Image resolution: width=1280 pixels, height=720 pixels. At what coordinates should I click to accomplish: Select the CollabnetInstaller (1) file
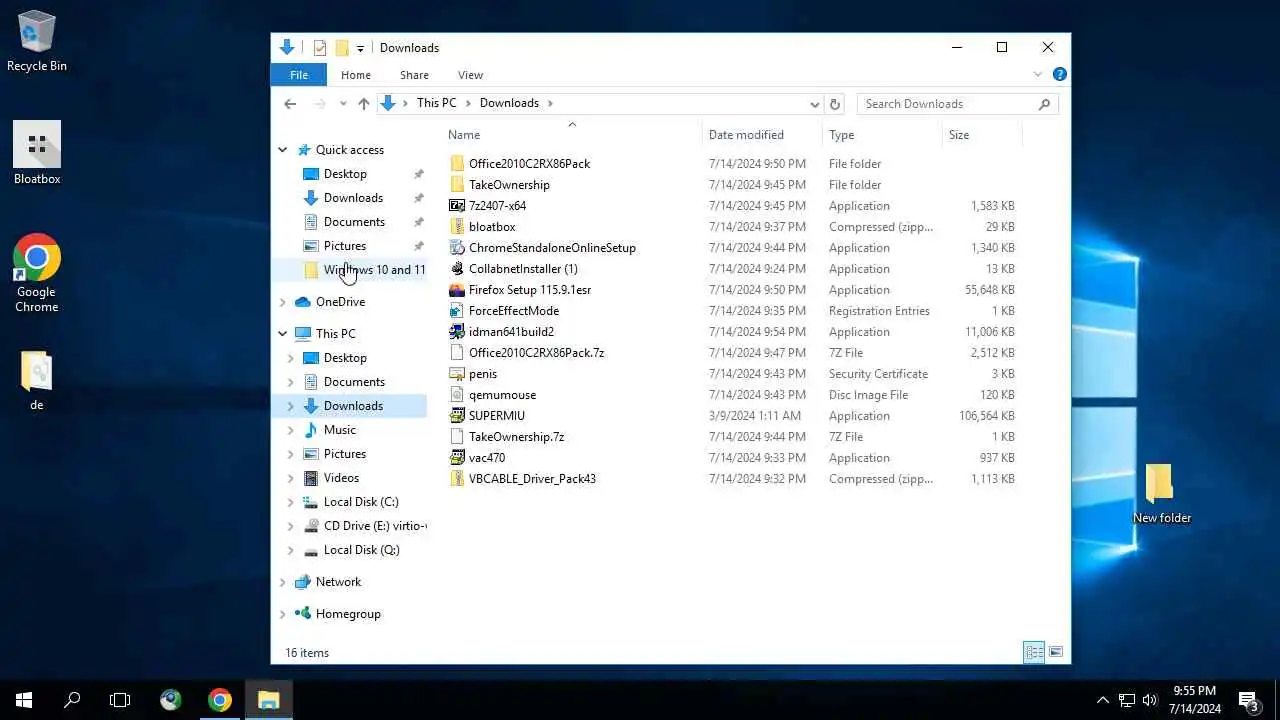(523, 269)
